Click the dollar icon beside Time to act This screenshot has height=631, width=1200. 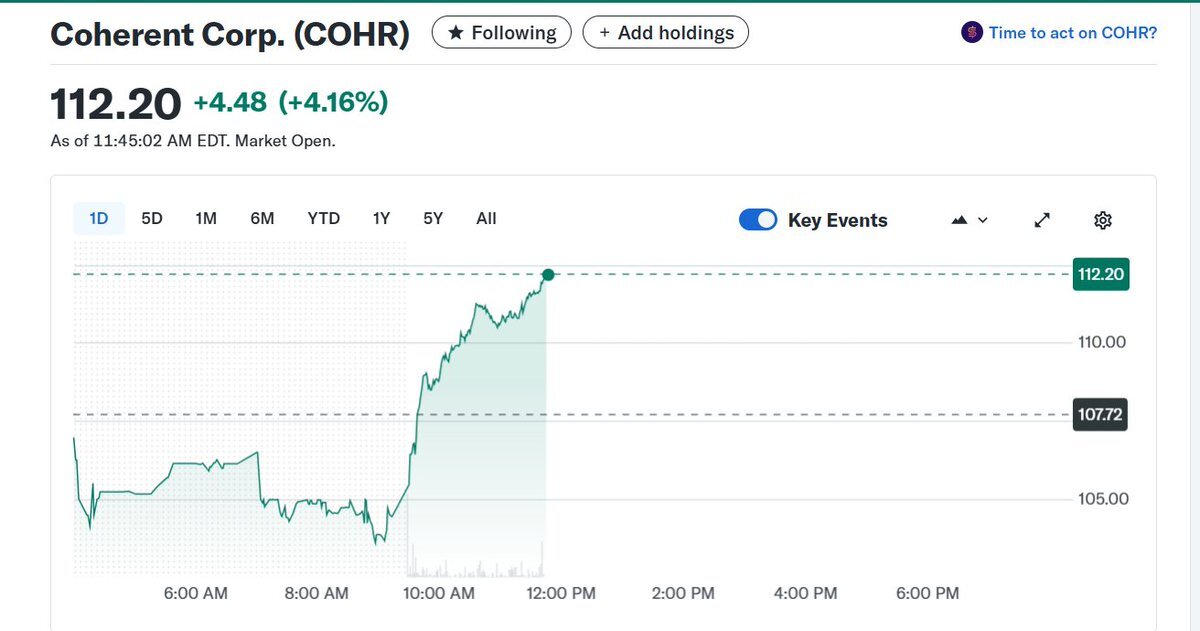coord(972,32)
